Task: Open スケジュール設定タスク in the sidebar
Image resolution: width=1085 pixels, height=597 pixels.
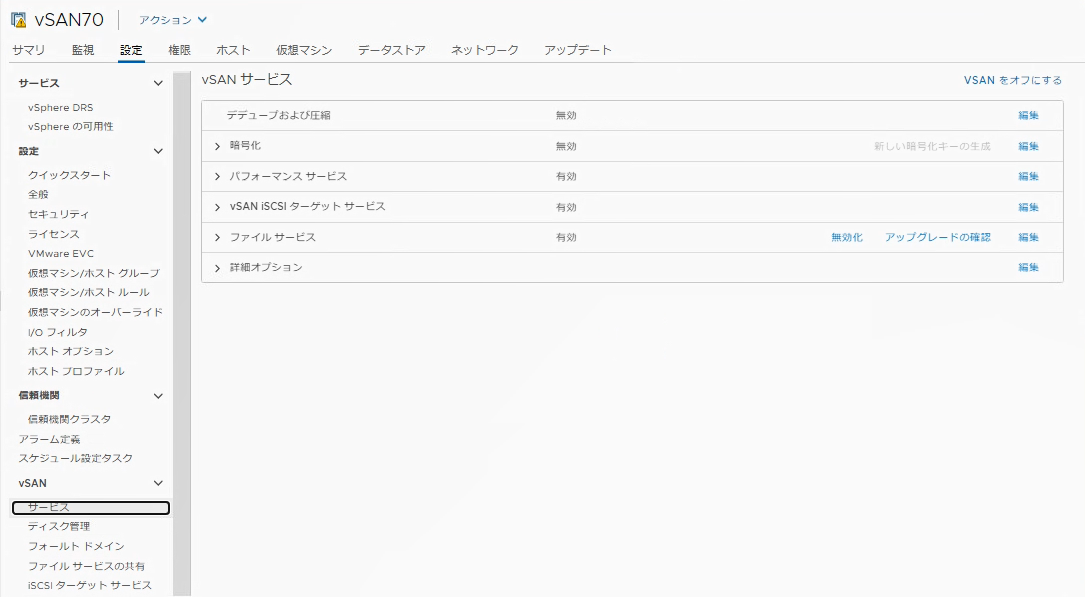Action: (x=75, y=458)
